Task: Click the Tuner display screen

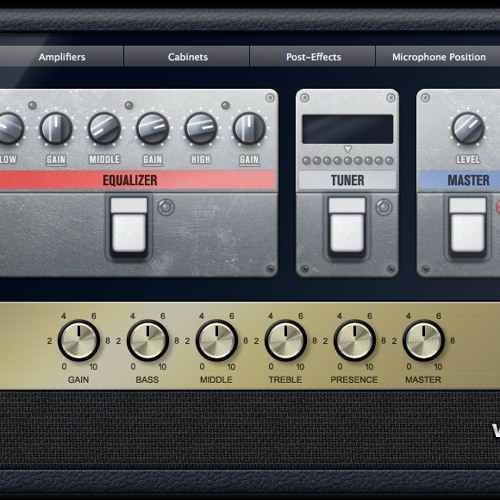Action: click(x=347, y=129)
